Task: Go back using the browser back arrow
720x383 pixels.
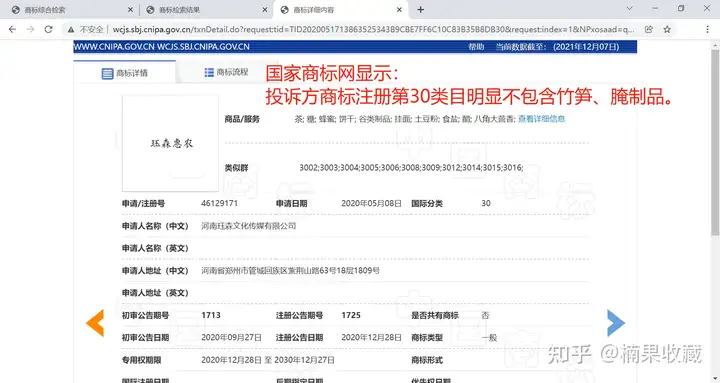Action: click(12, 29)
